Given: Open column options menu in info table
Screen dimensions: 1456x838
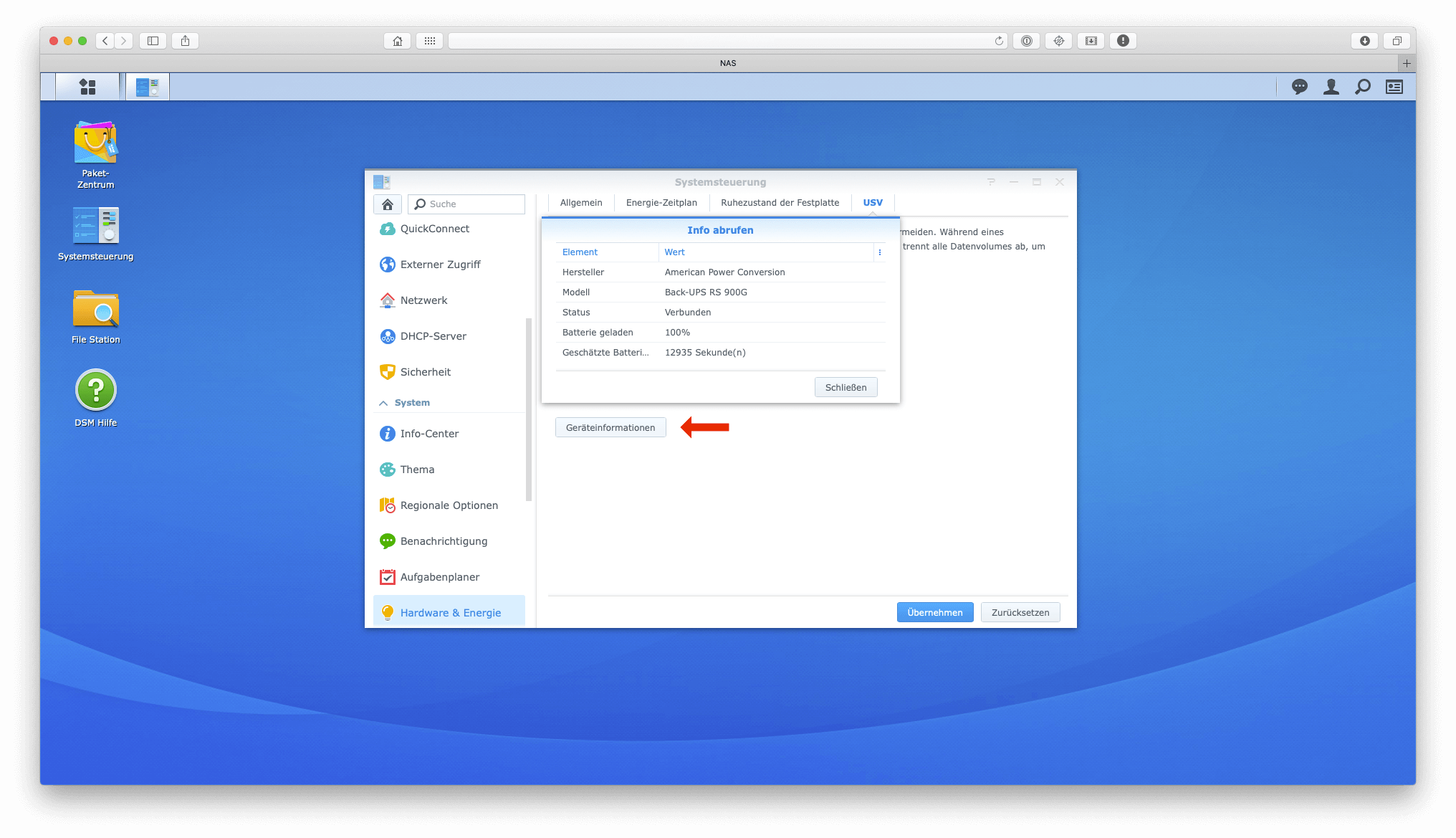Looking at the screenshot, I should coord(879,252).
